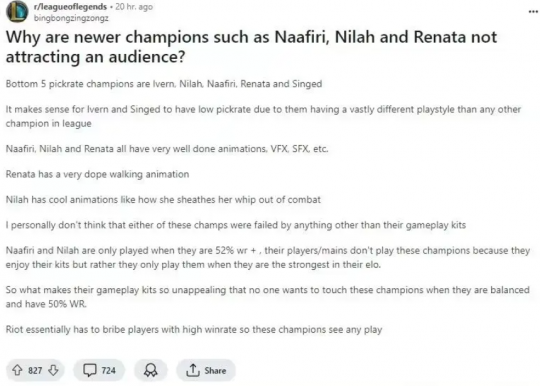Click the Renata walking animation line
Screen dimensions: 540x386
pyautogui.click(x=97, y=174)
